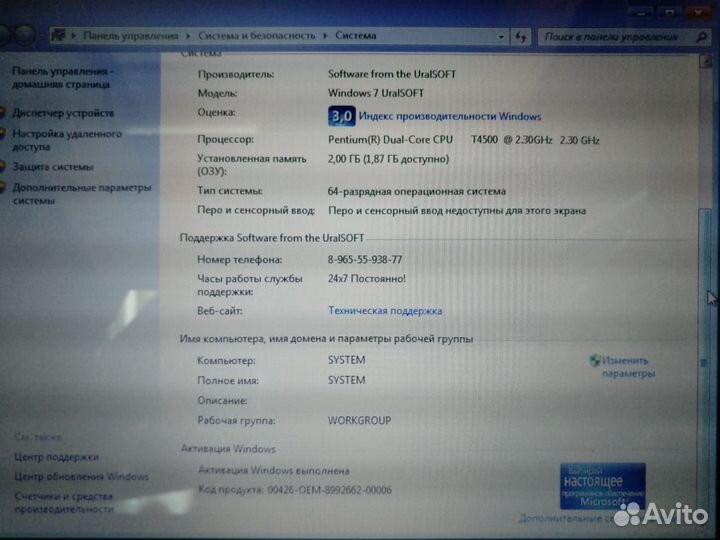Open Центр поддержки link
This screenshot has height=540, width=720.
coord(56,457)
